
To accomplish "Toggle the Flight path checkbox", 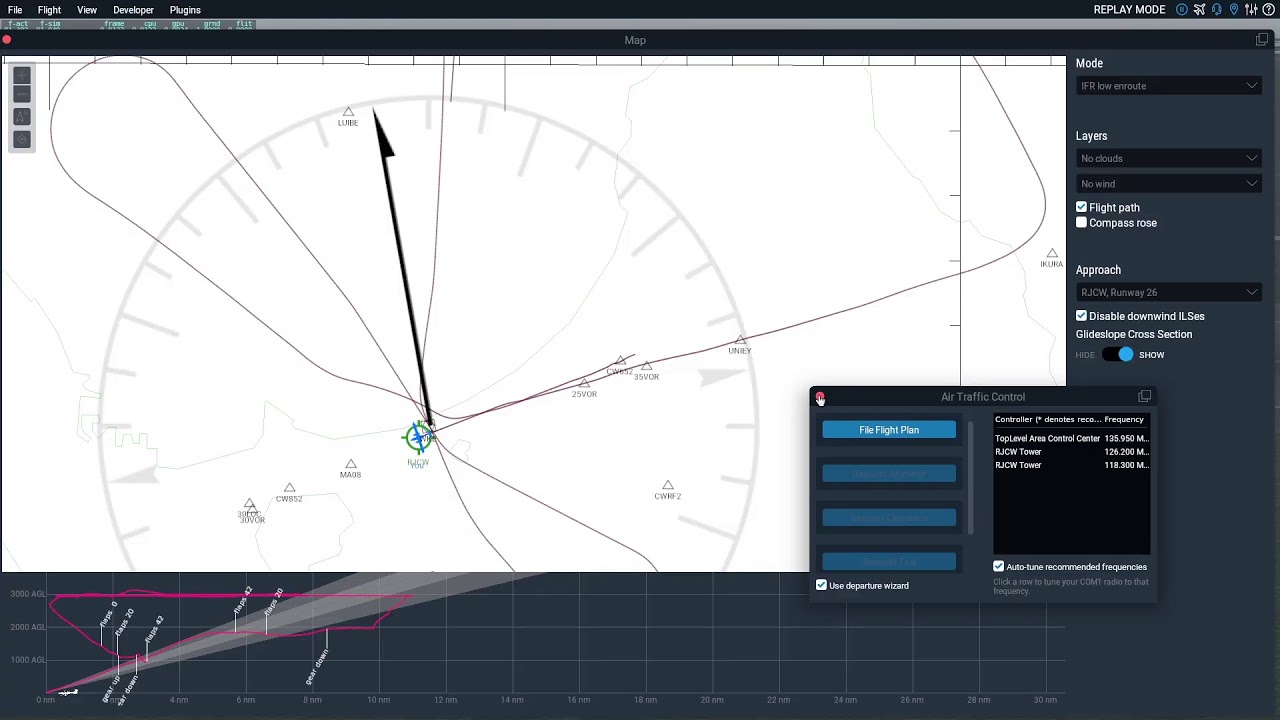I will pyautogui.click(x=1081, y=207).
